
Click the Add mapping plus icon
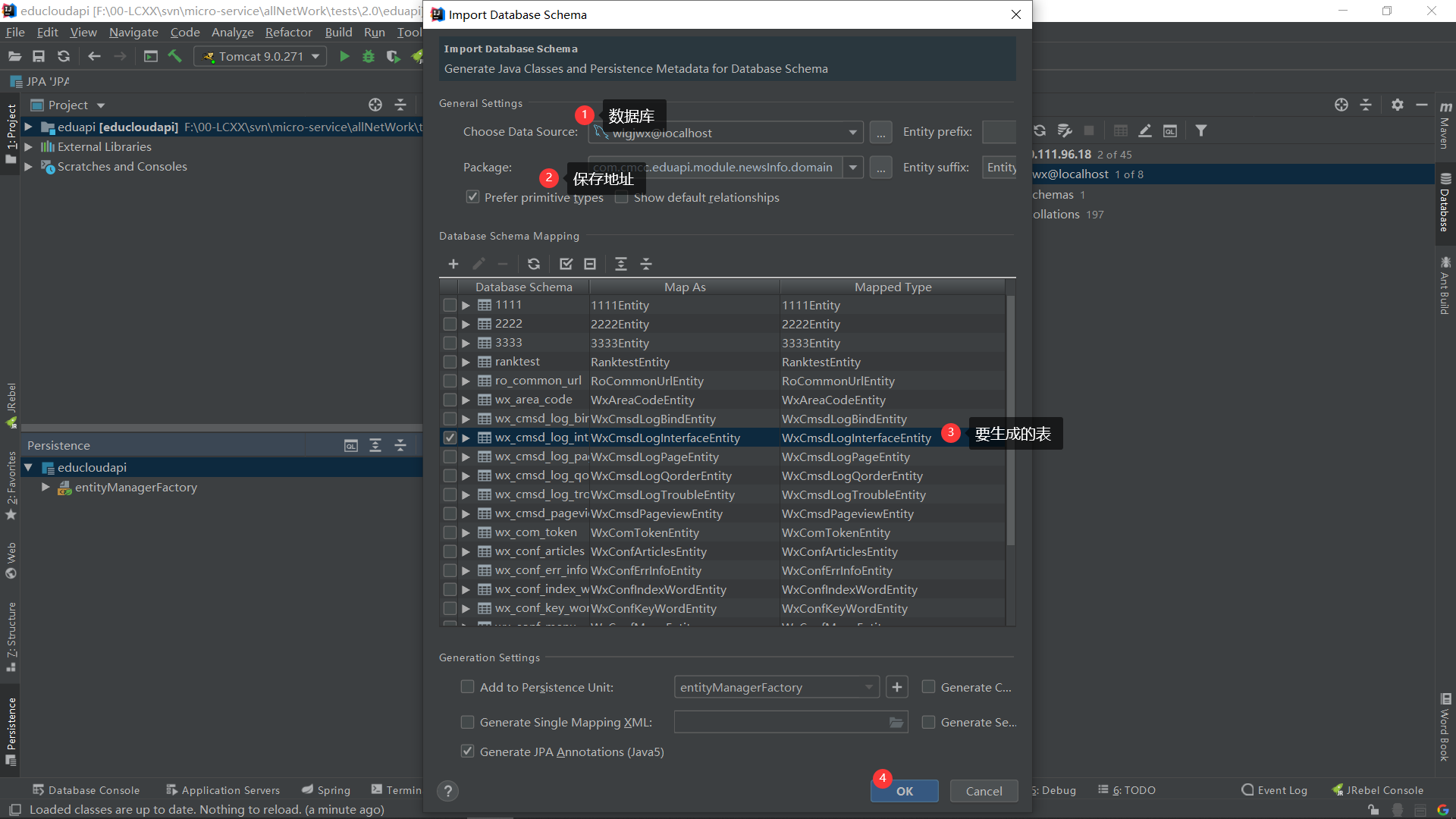click(453, 264)
